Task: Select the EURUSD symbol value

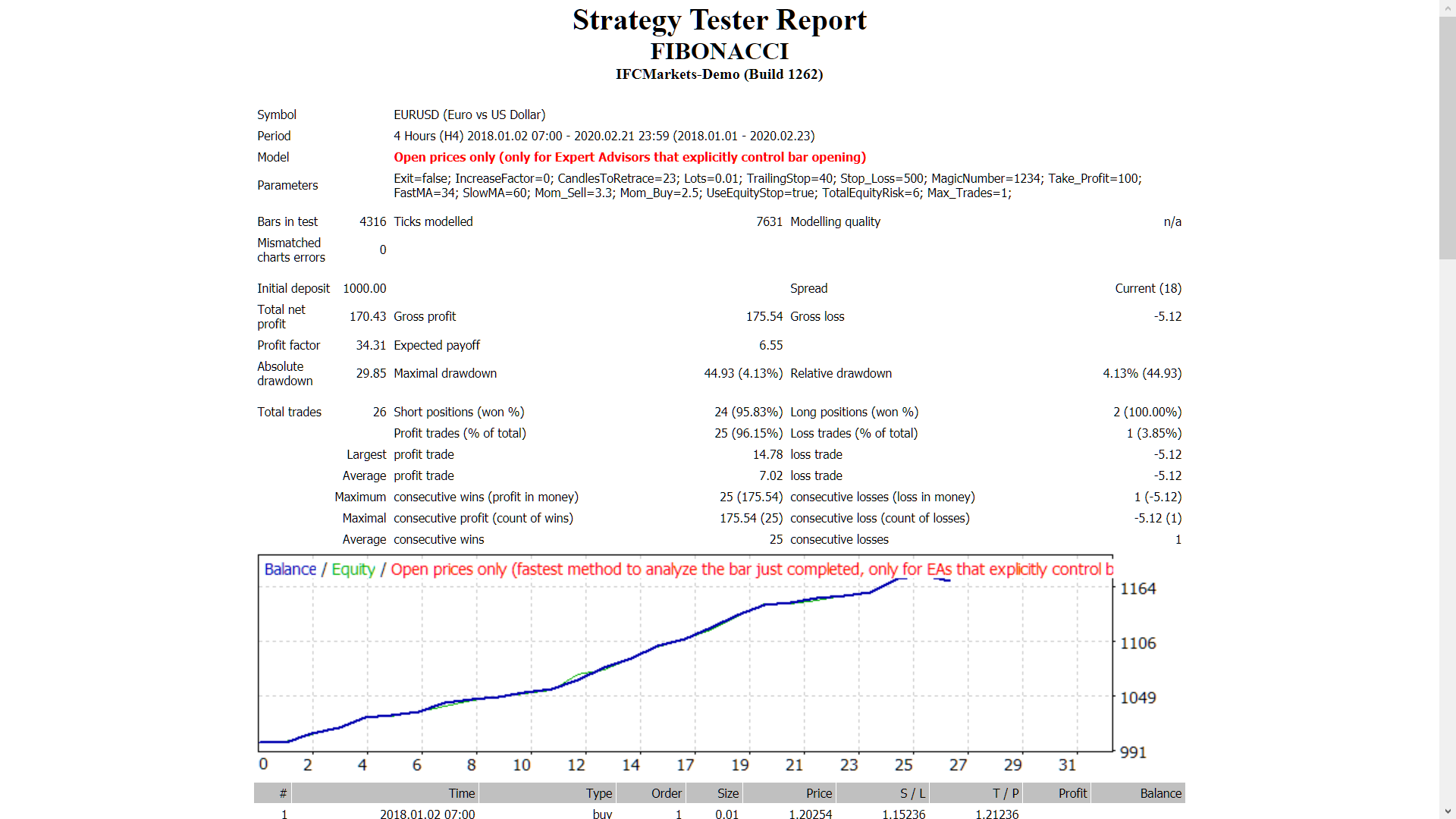Action: (469, 115)
